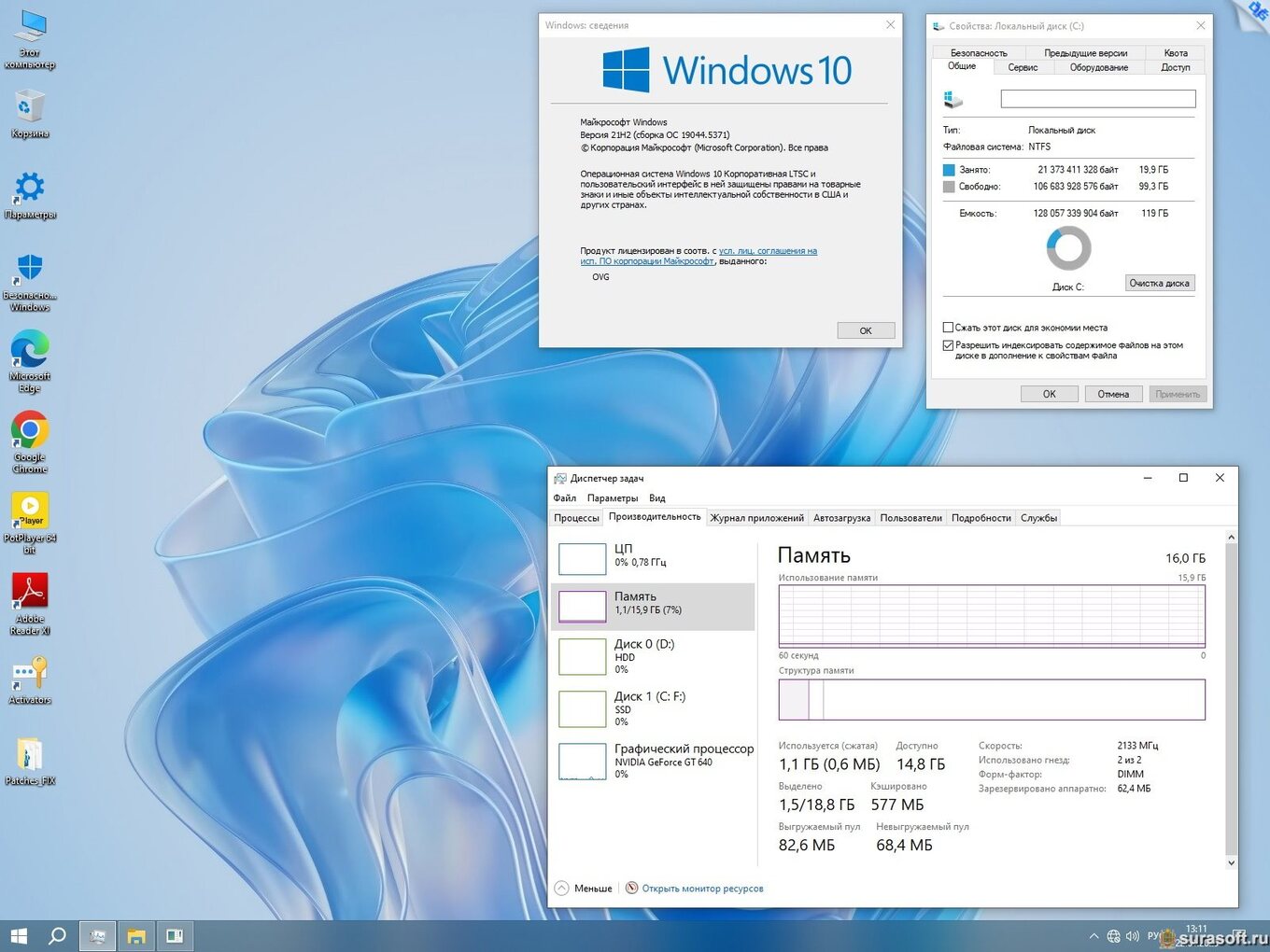Click OK in disk properties dialog

pos(1049,394)
